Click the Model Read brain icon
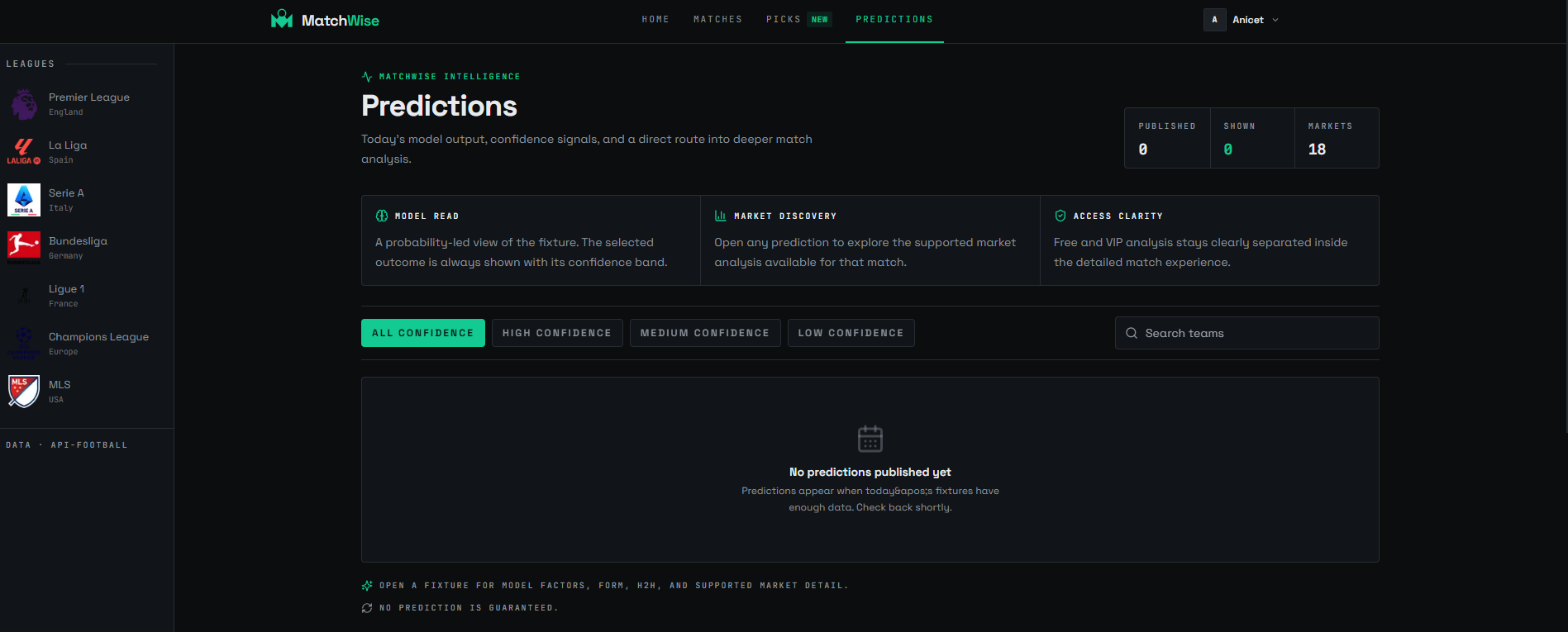Viewport: 1568px width, 632px height. pyautogui.click(x=382, y=216)
